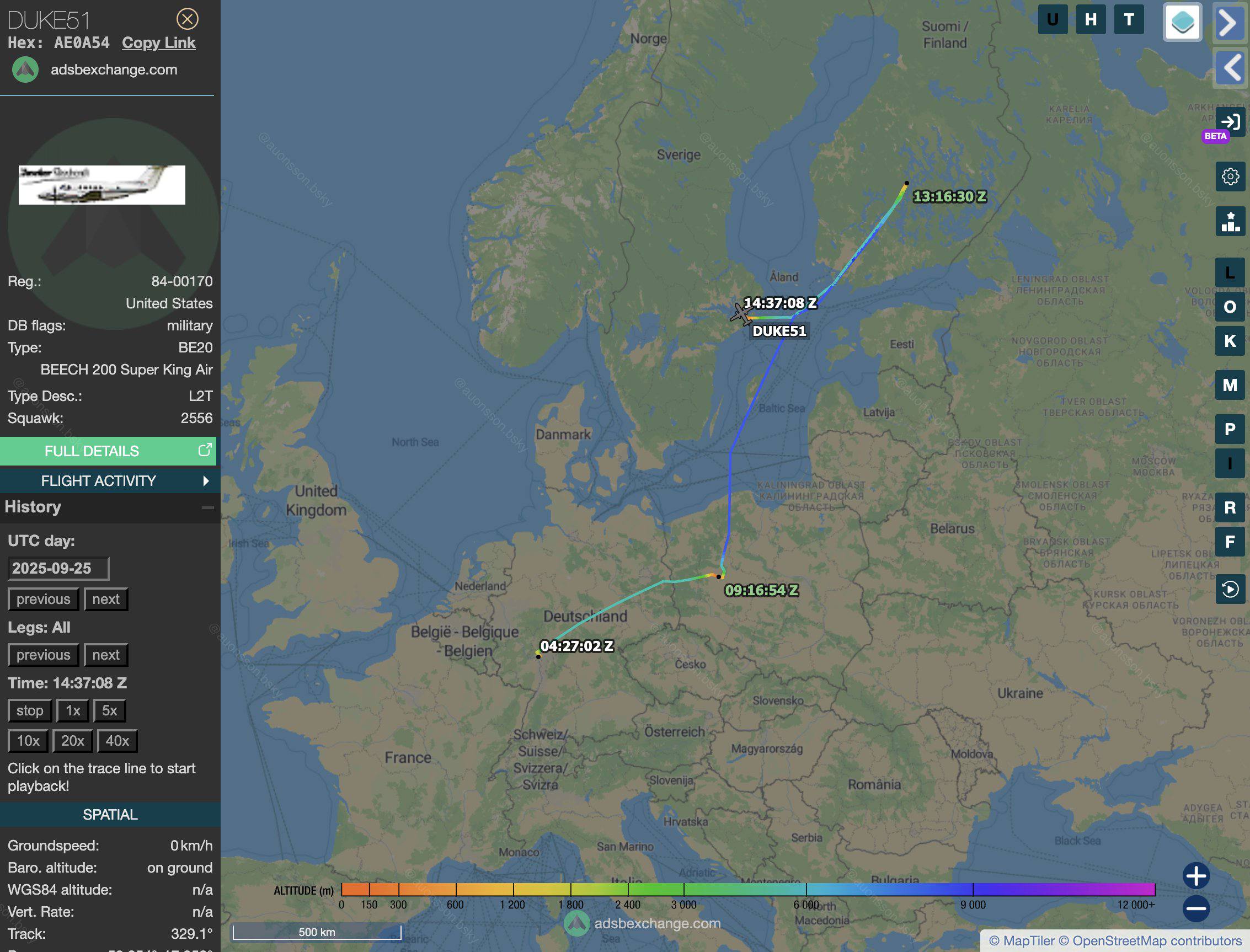Select the UTC day date field
Viewport: 1250px width, 952px height.
coord(58,568)
